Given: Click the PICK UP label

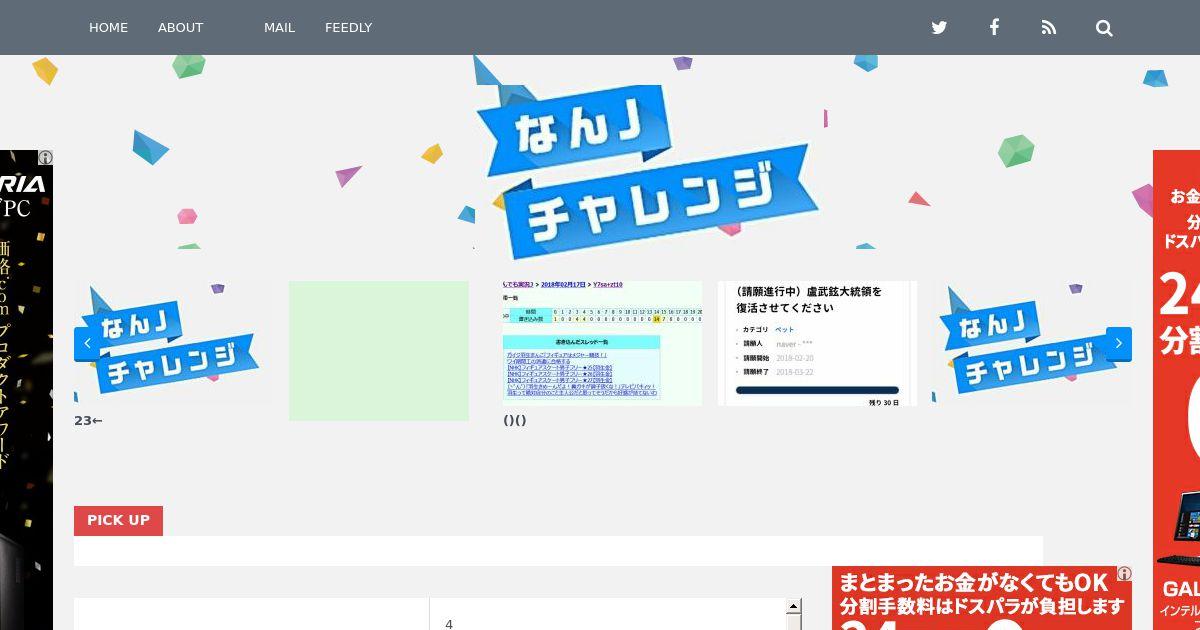Looking at the screenshot, I should pos(118,520).
